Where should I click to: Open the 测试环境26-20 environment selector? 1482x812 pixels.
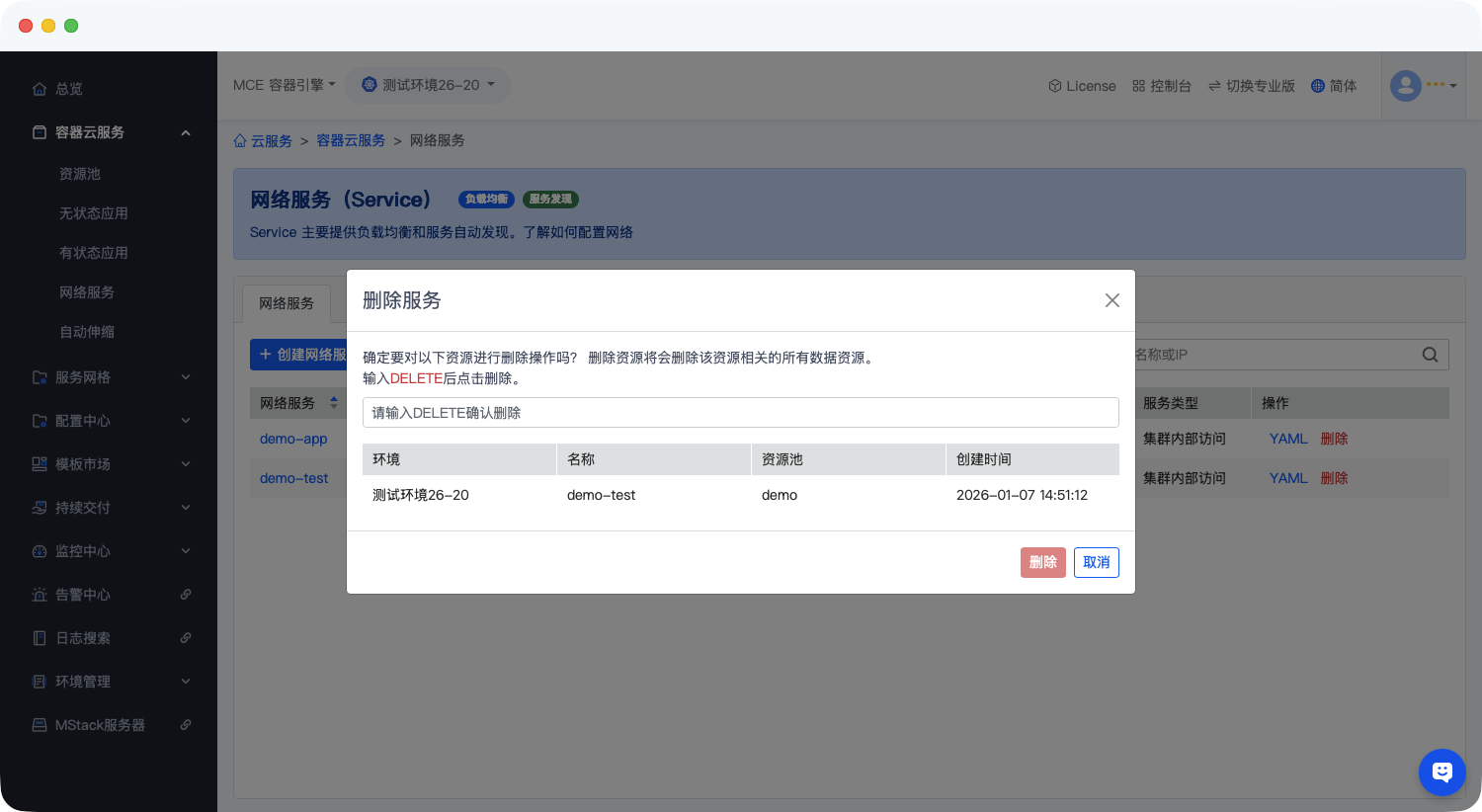(x=428, y=85)
